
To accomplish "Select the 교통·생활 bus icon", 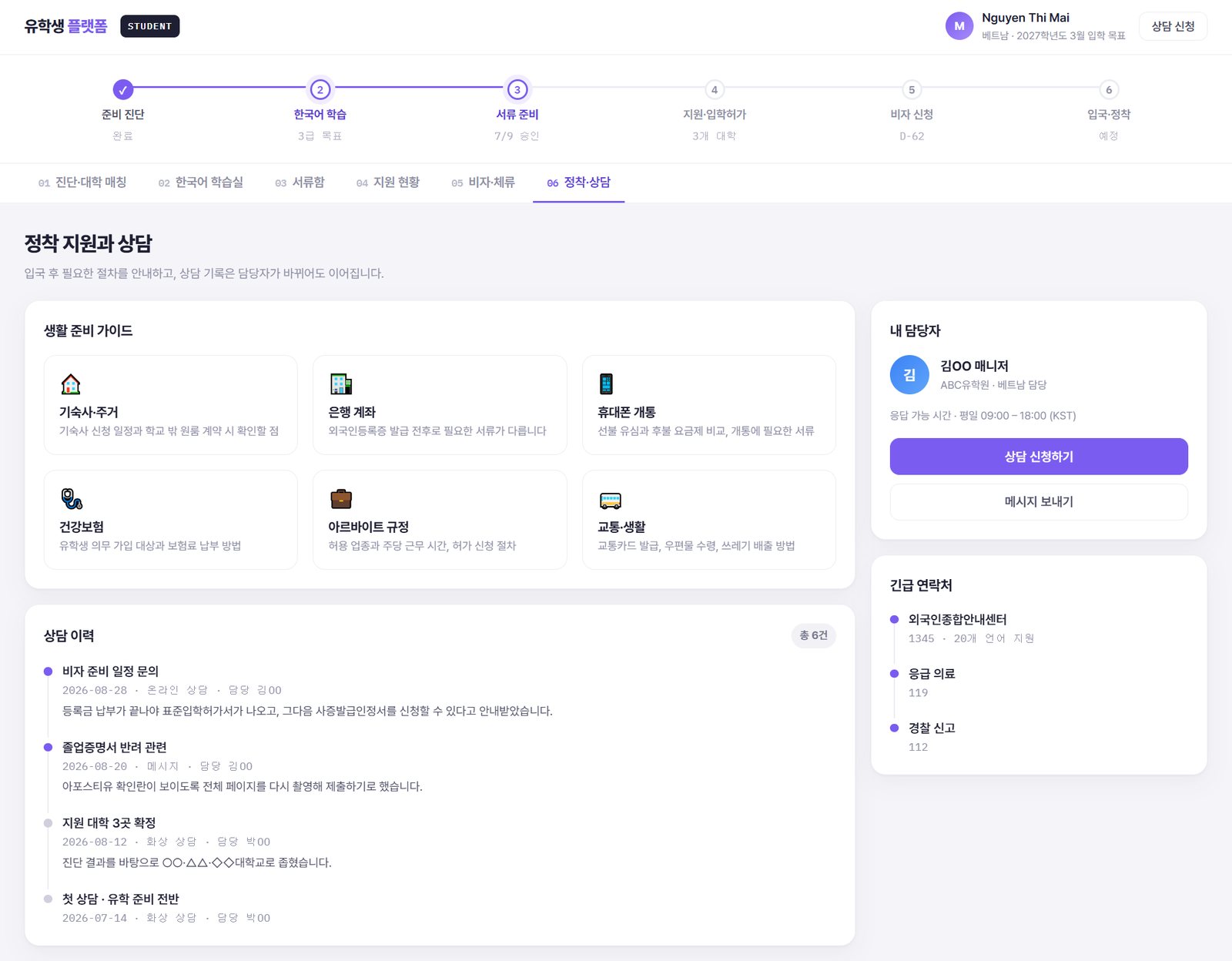I will (x=610, y=501).
